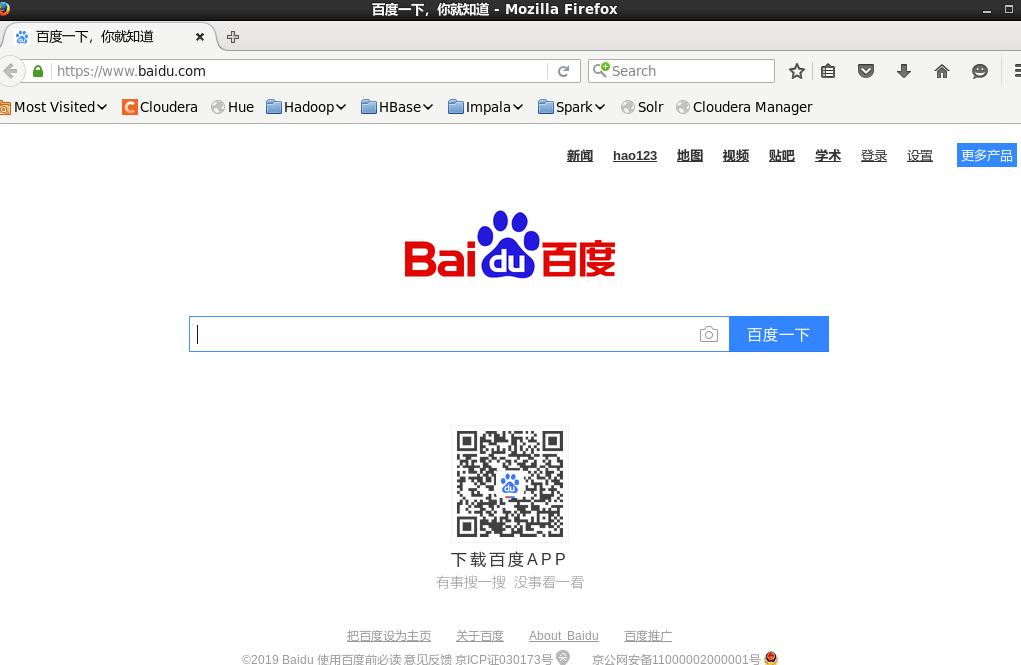Expand the Most Visited bookmarks dropdown

(x=53, y=107)
